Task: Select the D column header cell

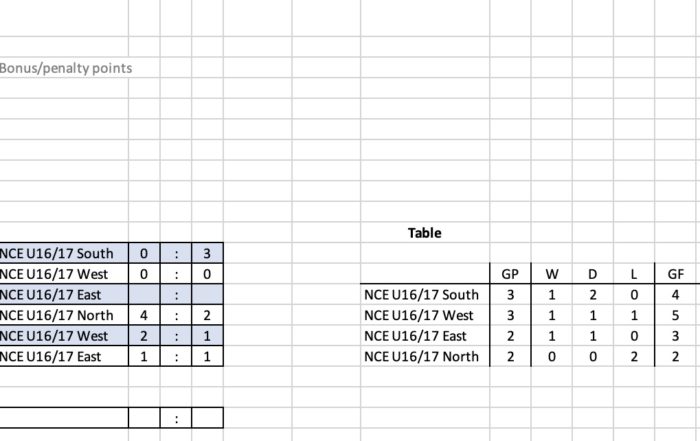Action: pyautogui.click(x=593, y=274)
